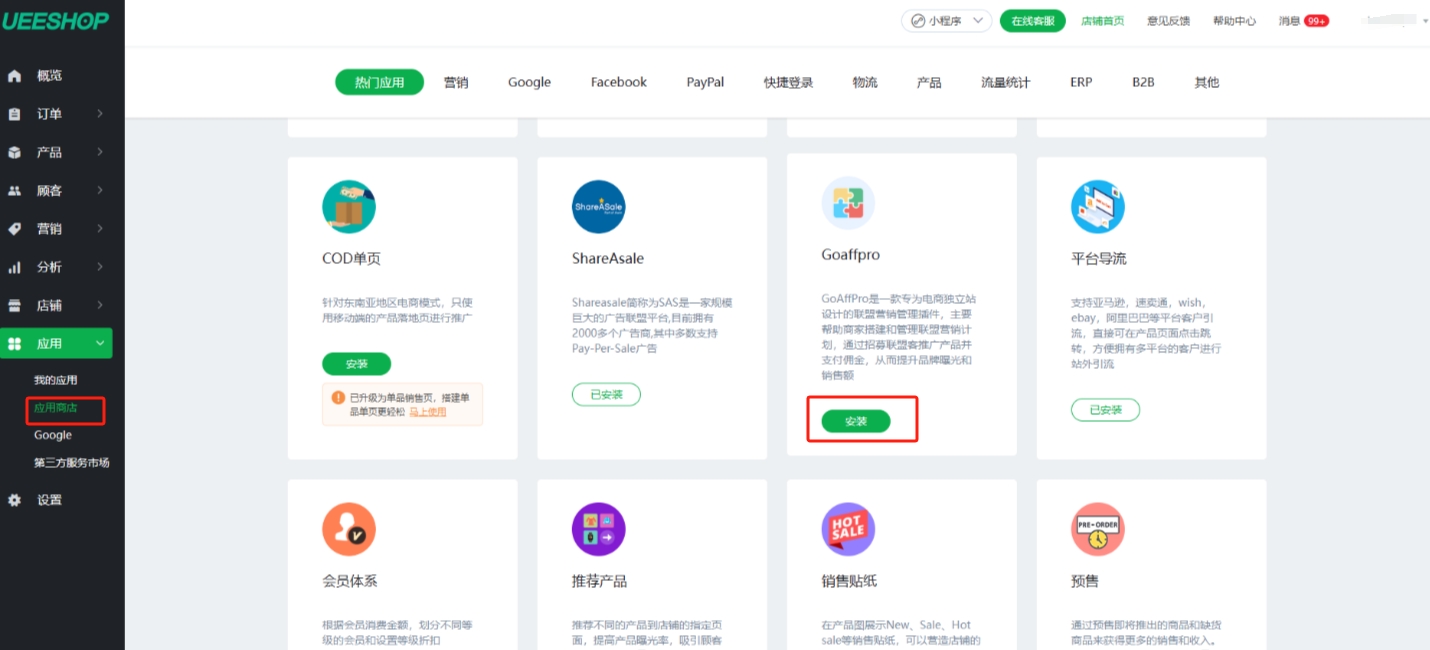Image resolution: width=1430 pixels, height=650 pixels.
Task: Click the Goaffpro puzzle icon
Action: 848,203
